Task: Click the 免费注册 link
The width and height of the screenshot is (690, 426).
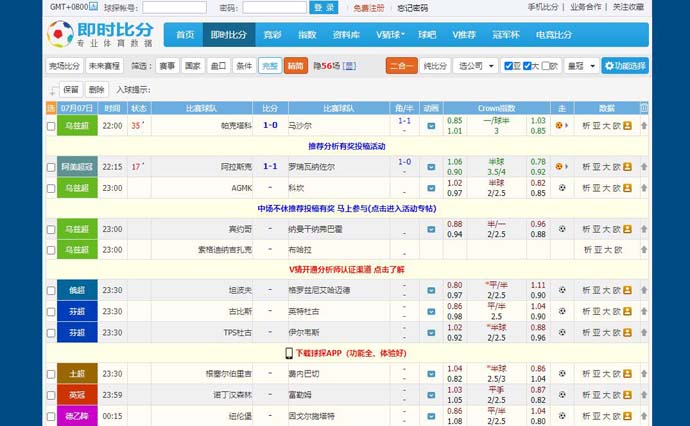Action: (369, 8)
